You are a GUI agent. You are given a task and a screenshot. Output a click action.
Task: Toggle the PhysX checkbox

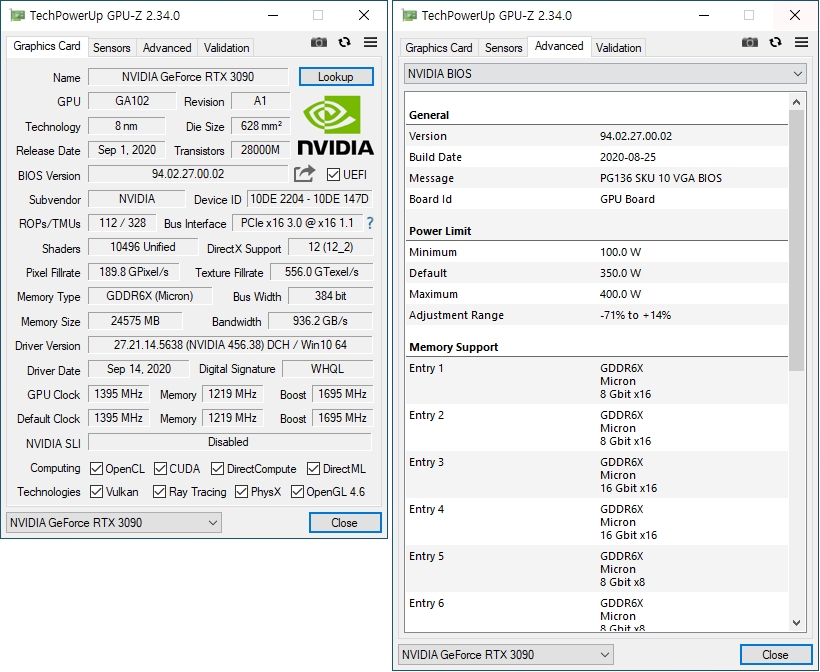[x=241, y=492]
